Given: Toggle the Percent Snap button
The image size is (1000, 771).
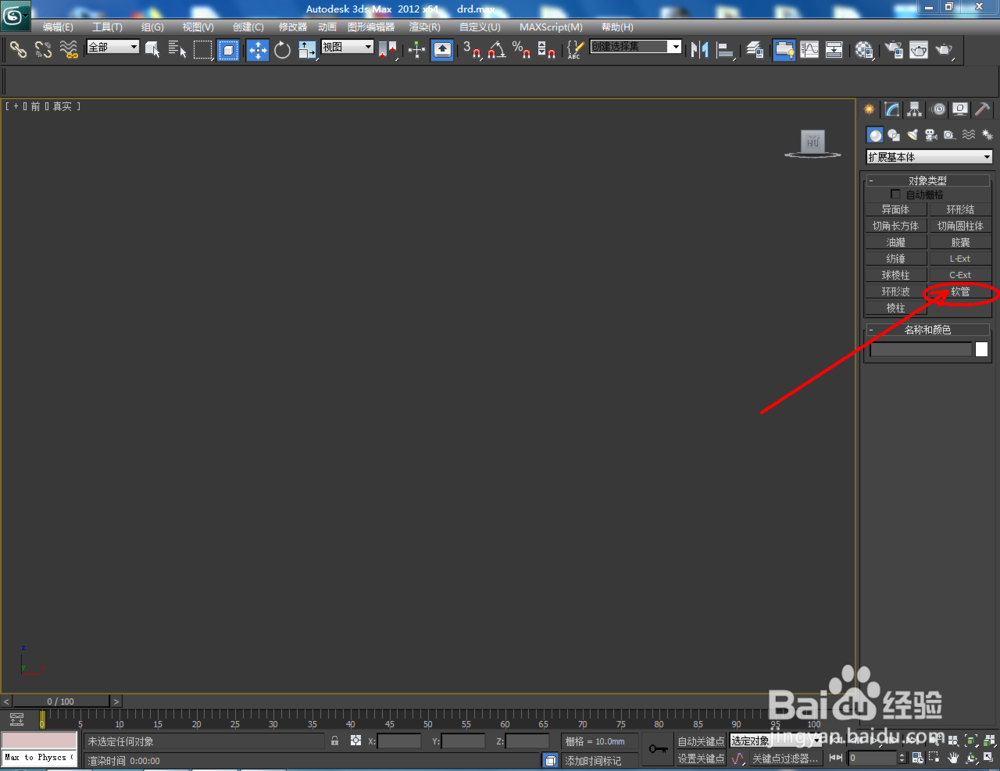Looking at the screenshot, I should click(522, 50).
